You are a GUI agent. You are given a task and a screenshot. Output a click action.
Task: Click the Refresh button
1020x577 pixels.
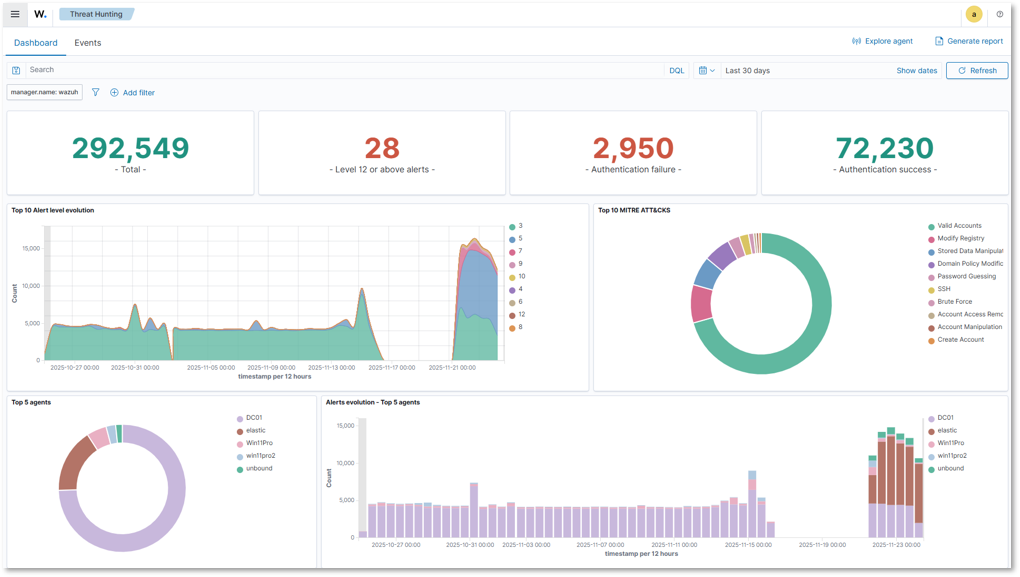976,70
